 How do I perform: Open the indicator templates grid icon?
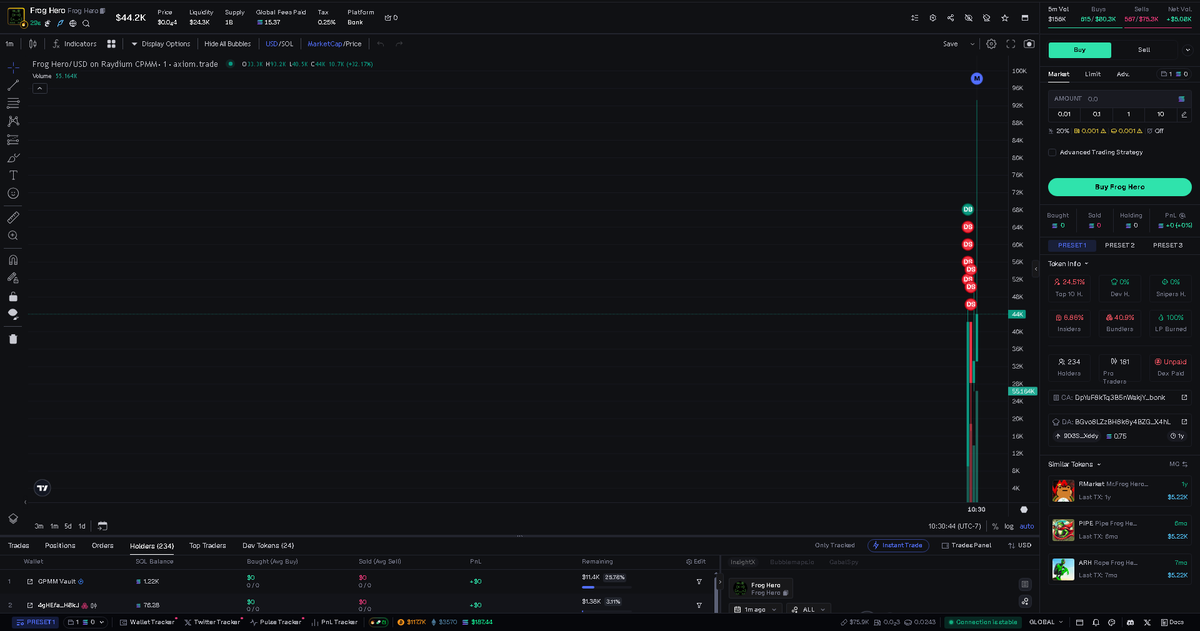click(111, 44)
